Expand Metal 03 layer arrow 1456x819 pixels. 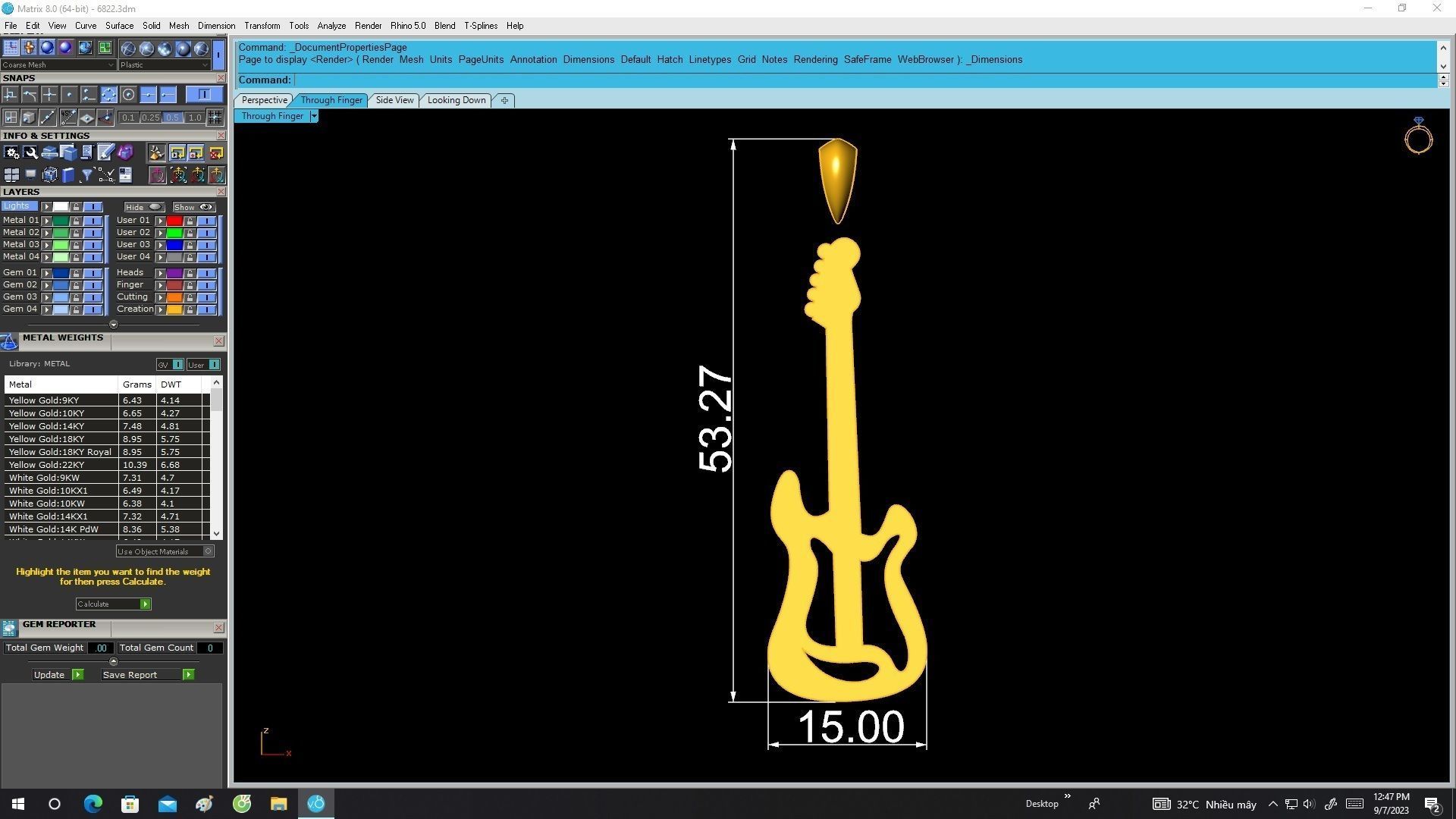46,245
